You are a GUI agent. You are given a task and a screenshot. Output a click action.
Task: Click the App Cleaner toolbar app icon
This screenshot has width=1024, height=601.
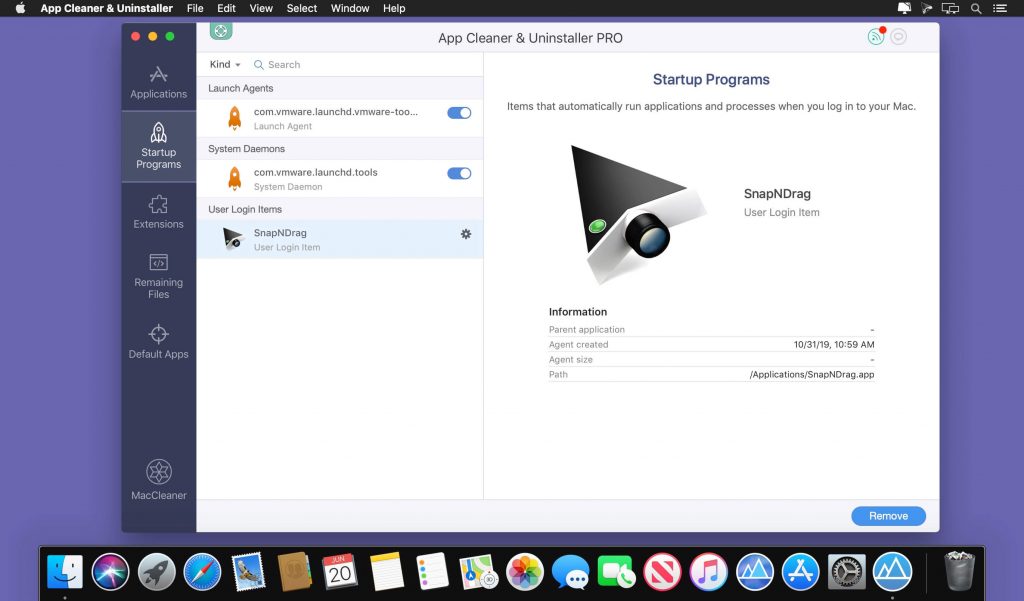(x=220, y=31)
